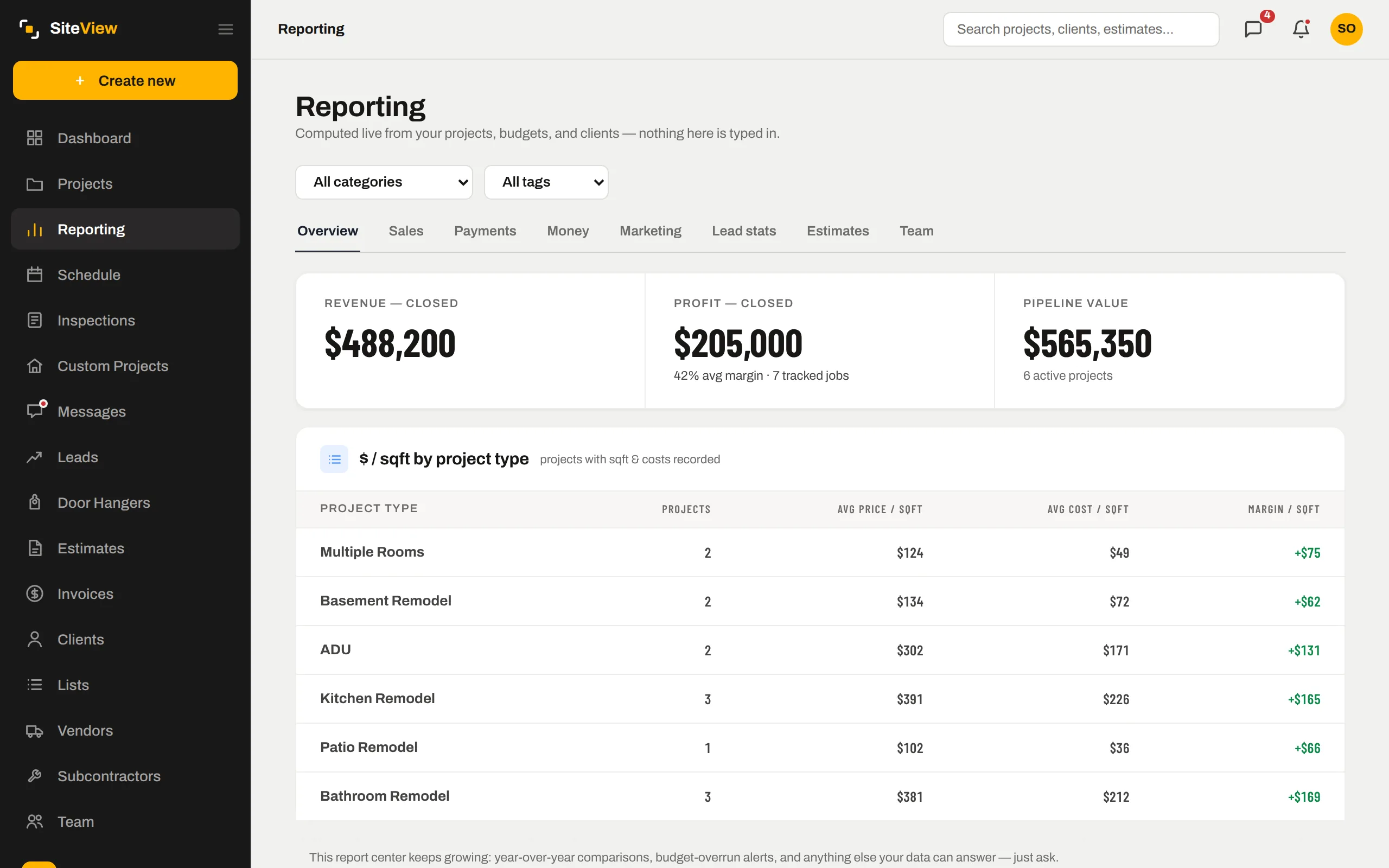1389x868 pixels.
Task: Click the $36 average cost cell
Action: [x=1119, y=748]
